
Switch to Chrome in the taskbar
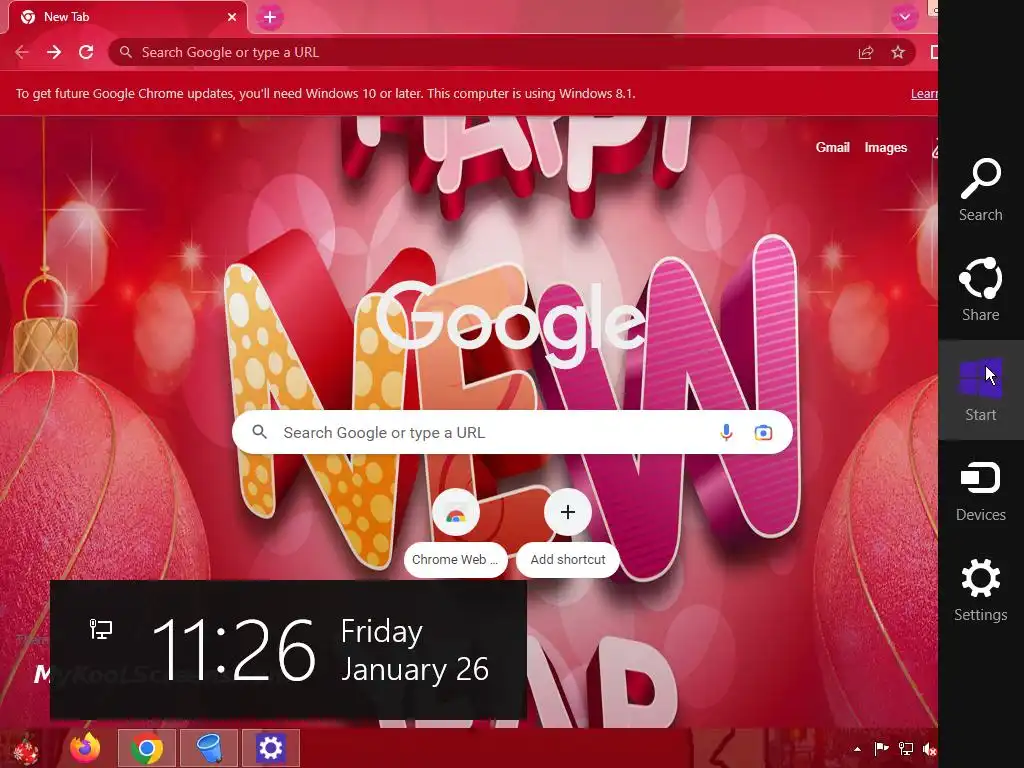pos(147,748)
